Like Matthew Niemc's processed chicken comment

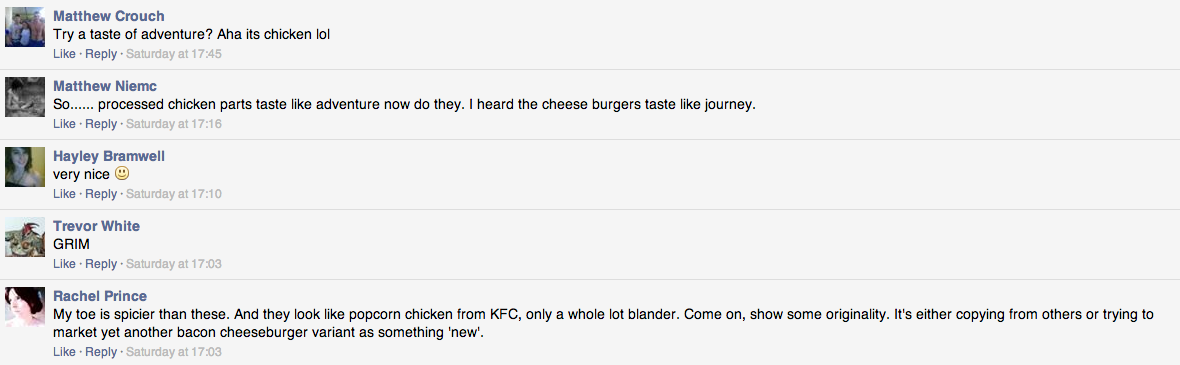(x=65, y=124)
